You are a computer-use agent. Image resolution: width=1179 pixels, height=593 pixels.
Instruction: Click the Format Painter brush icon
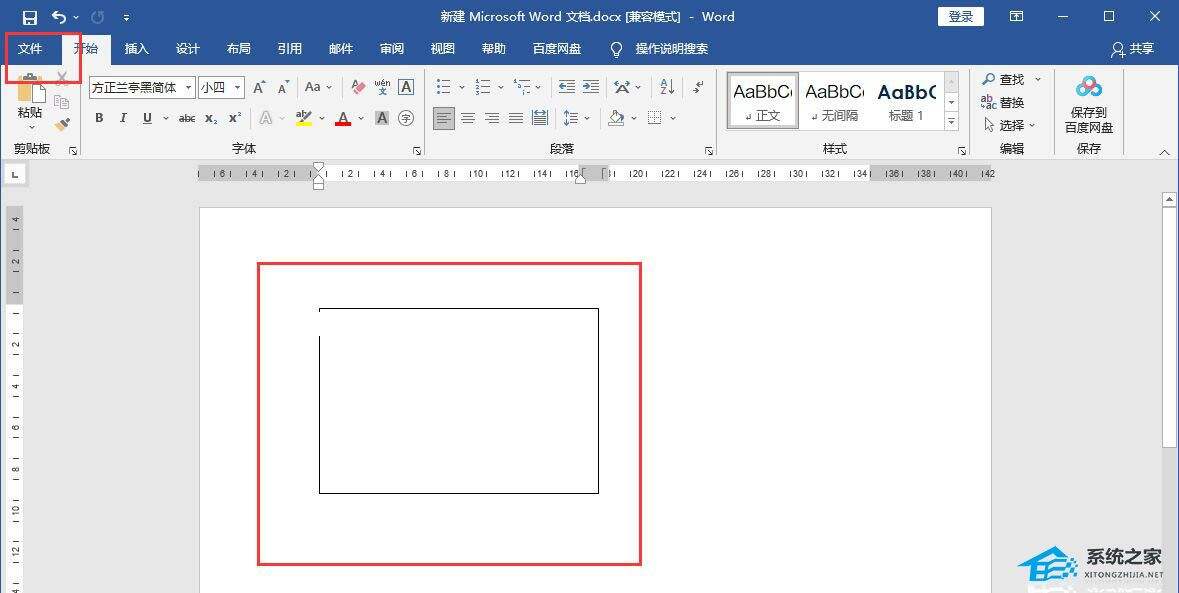[x=62, y=125]
